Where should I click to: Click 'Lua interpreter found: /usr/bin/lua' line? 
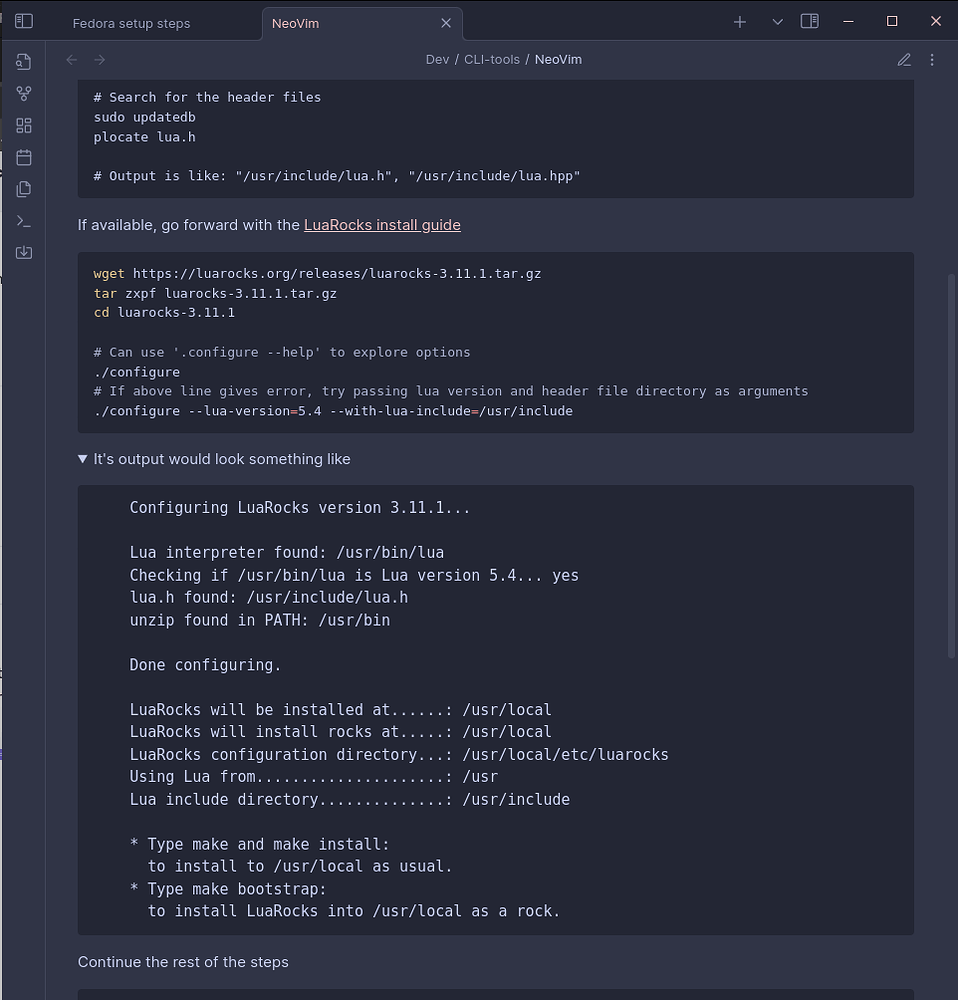(286, 552)
